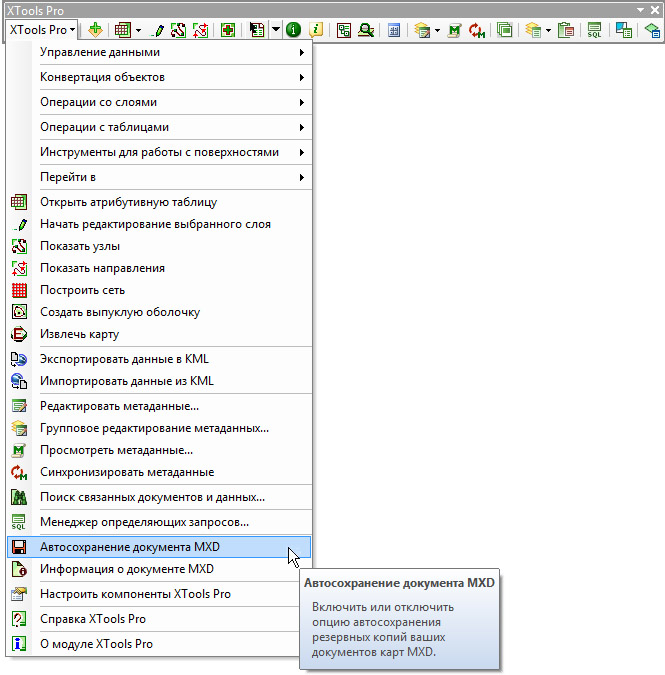Choose 'Начать редактирование выбранного слоя' menu entry

point(159,224)
